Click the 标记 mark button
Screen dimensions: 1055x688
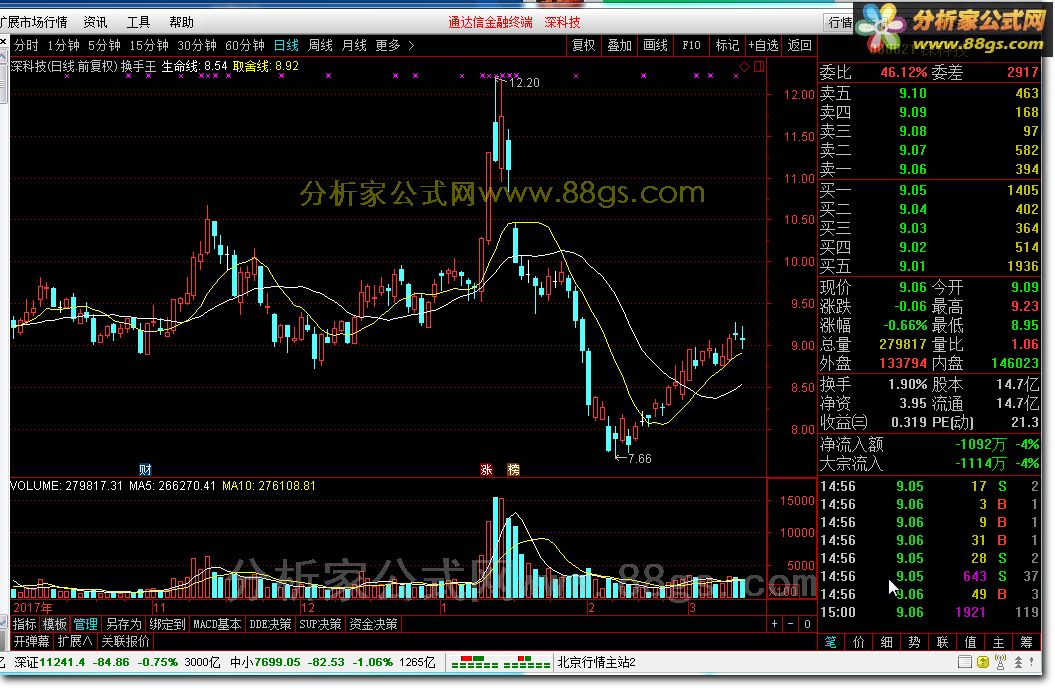coord(727,45)
